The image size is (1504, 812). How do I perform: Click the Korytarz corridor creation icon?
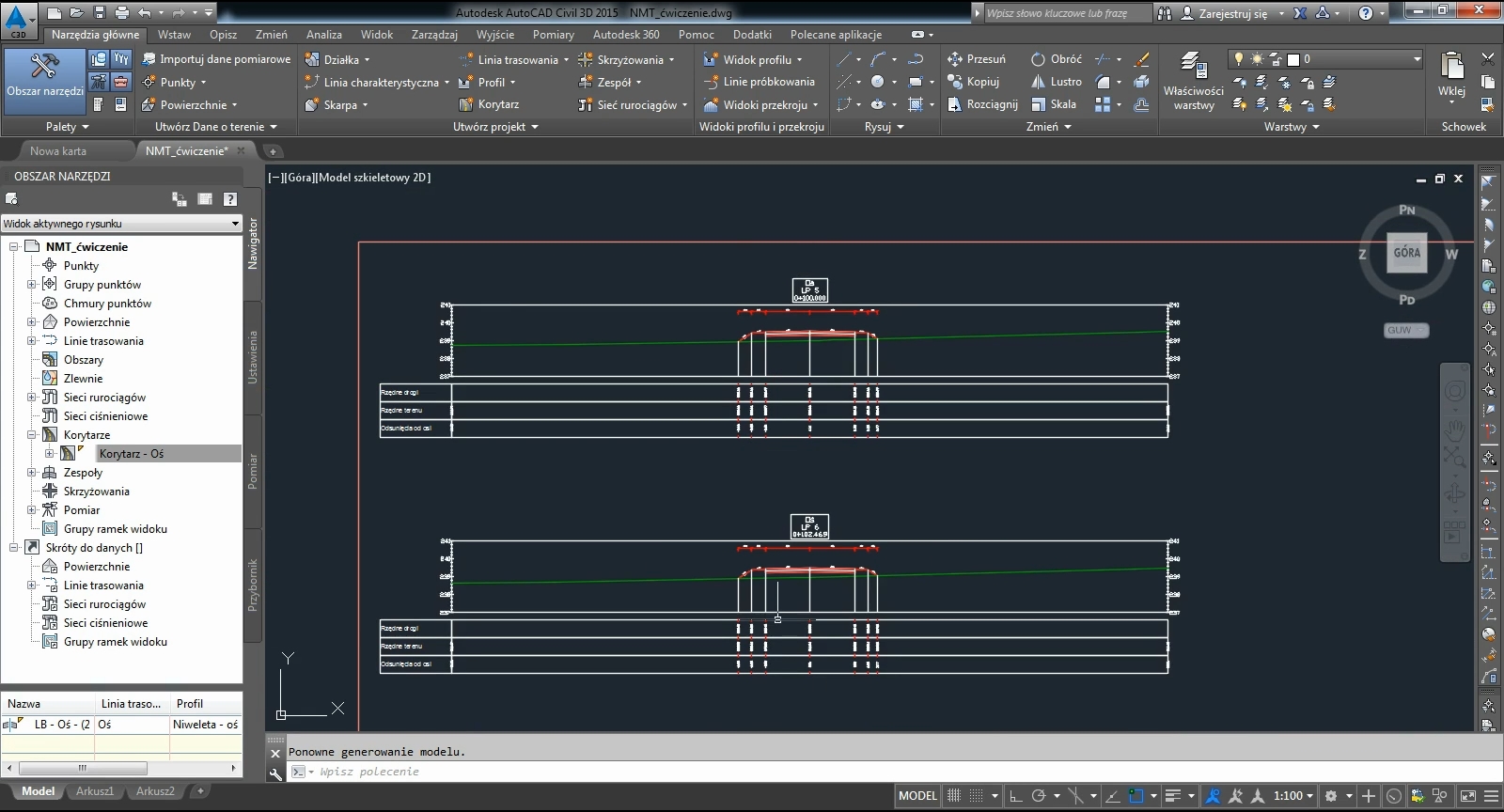click(x=466, y=104)
